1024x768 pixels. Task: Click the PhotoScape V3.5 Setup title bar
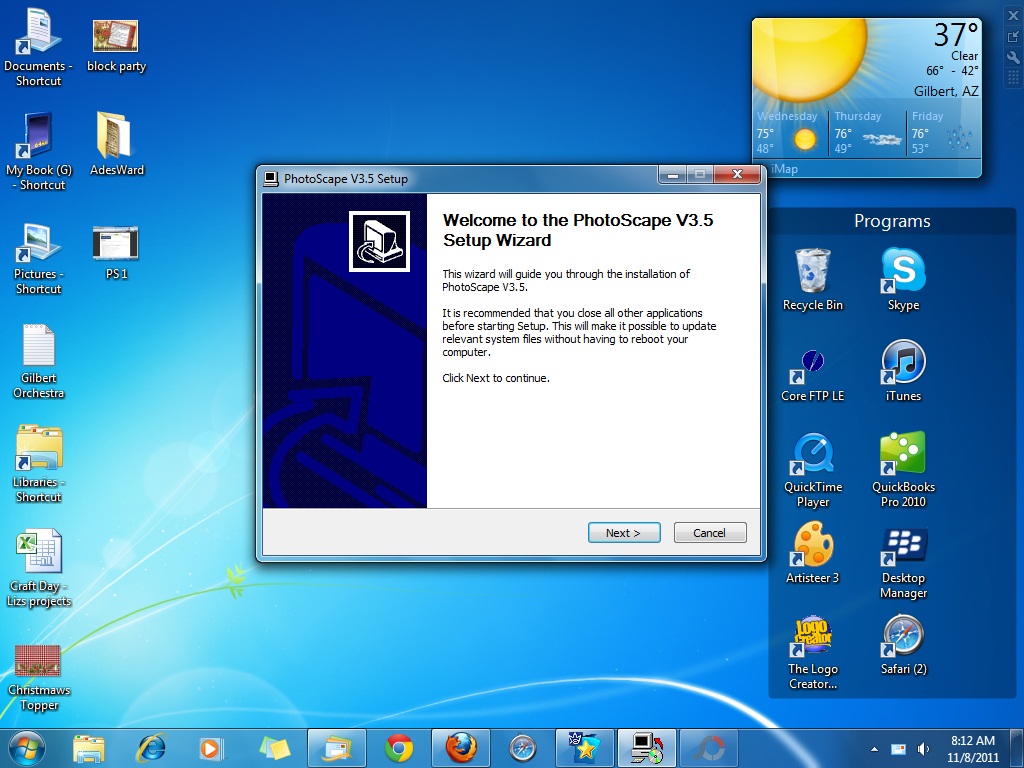pos(457,178)
